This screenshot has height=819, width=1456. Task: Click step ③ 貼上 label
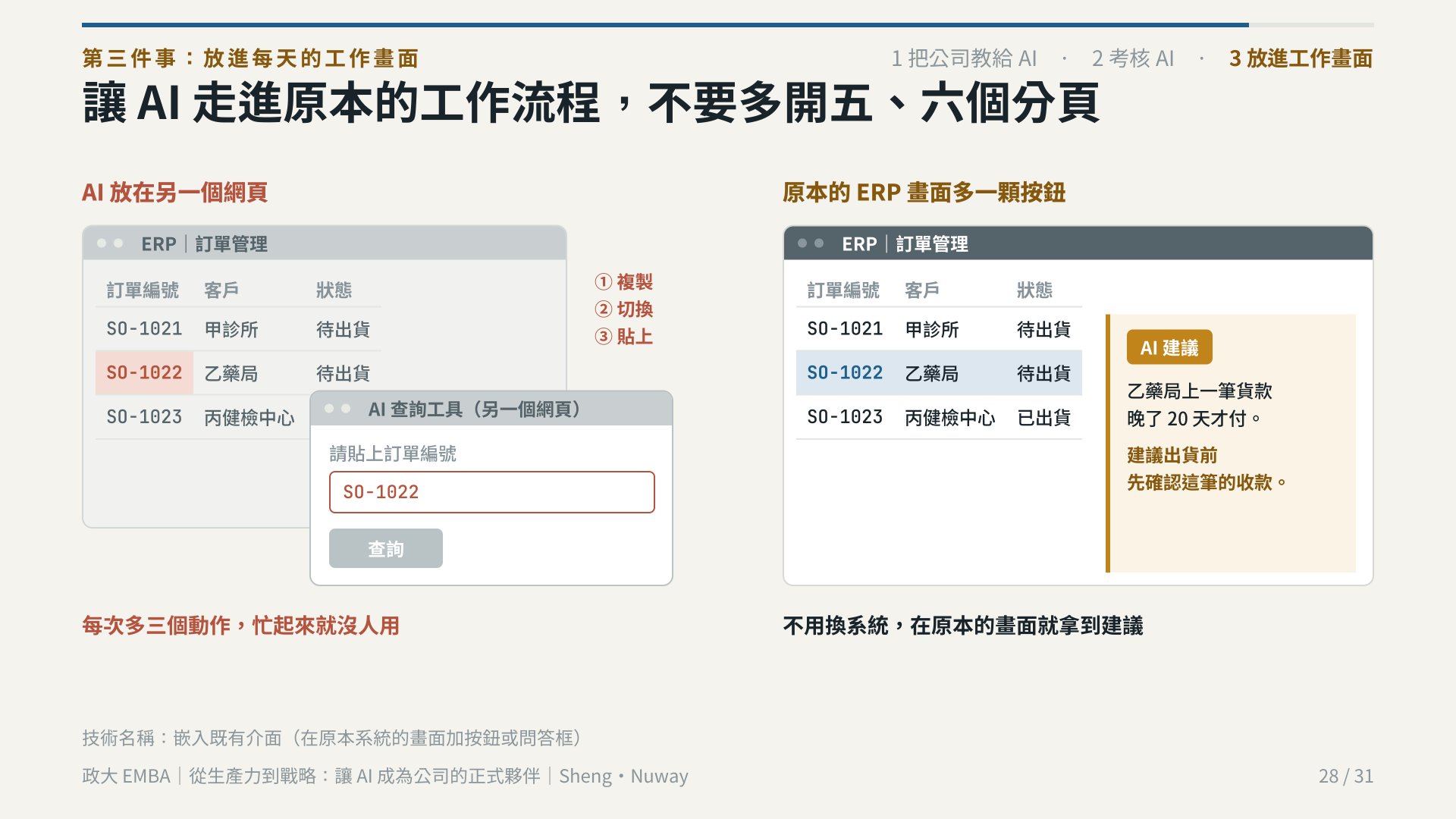pos(624,337)
